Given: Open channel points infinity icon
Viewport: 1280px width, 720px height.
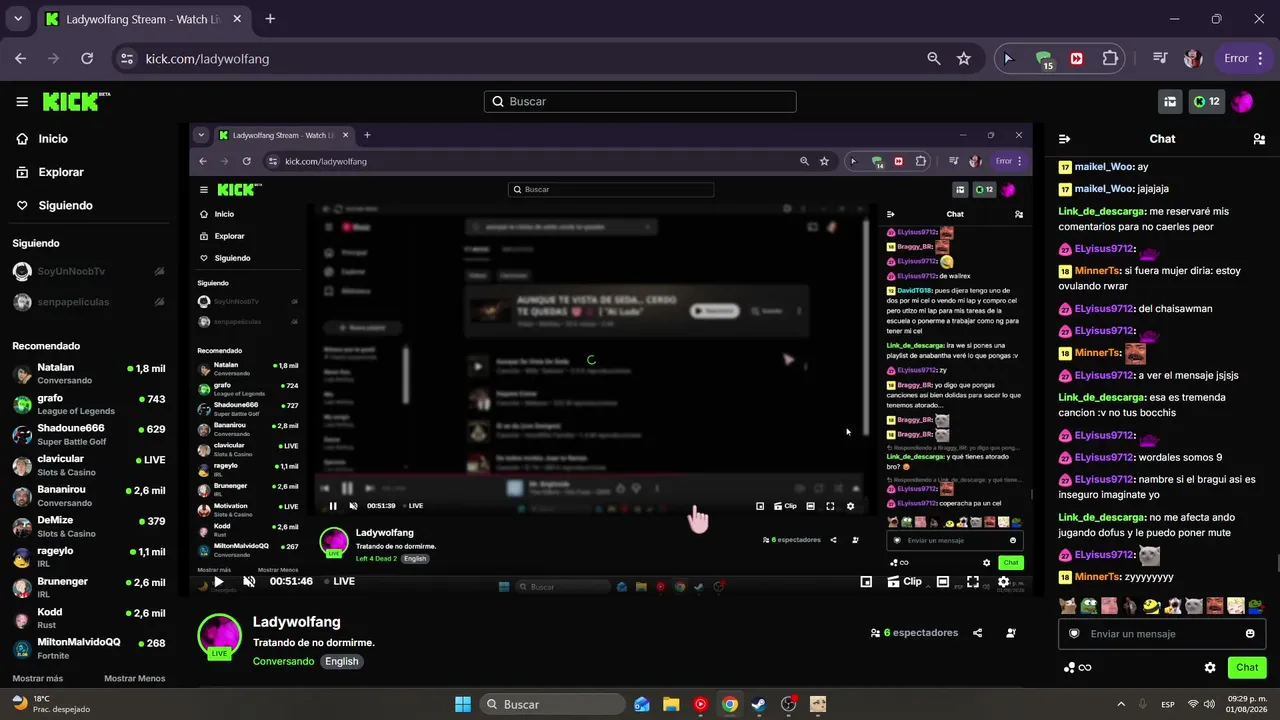Looking at the screenshot, I should click(1077, 667).
